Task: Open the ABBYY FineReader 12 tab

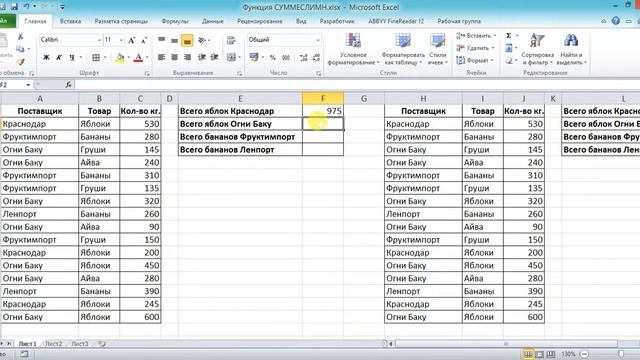Action: pyautogui.click(x=396, y=21)
